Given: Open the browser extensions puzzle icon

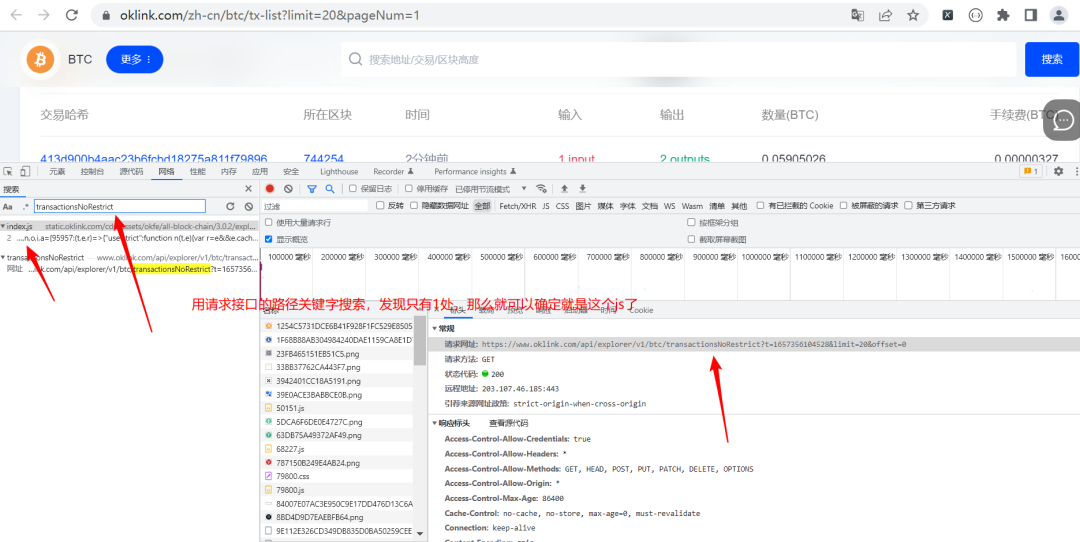Looking at the screenshot, I should tap(1003, 15).
